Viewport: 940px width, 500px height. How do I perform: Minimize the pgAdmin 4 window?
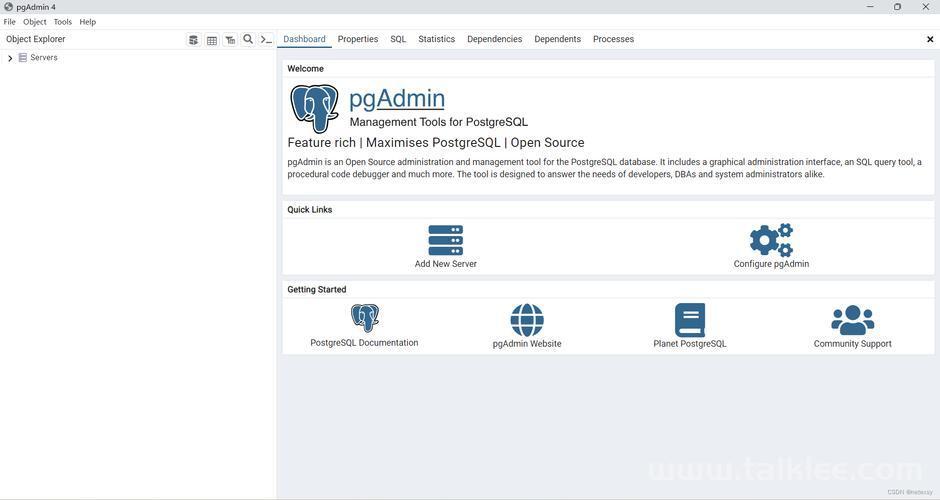tap(870, 7)
